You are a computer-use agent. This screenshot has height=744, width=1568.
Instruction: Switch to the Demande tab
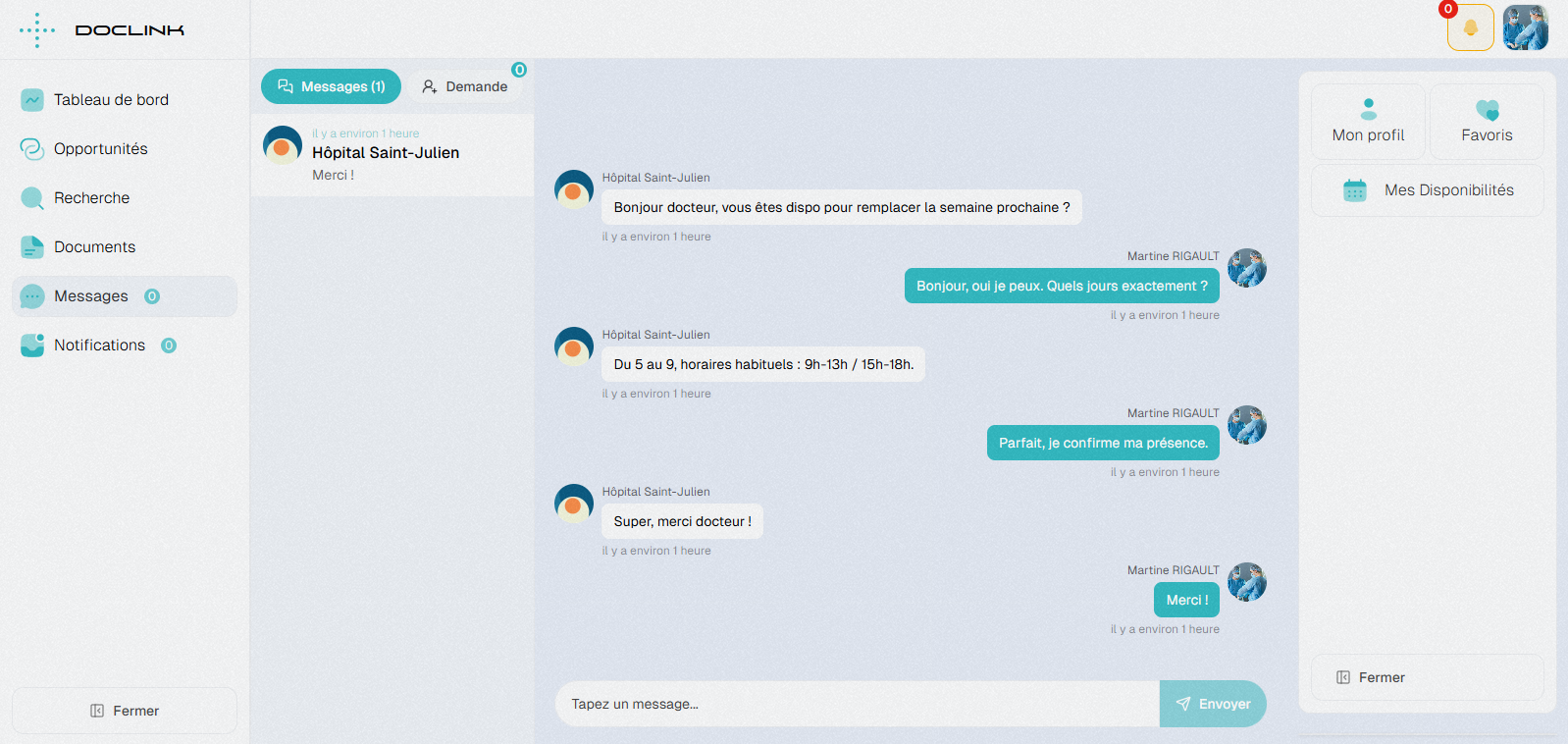pyautogui.click(x=465, y=86)
